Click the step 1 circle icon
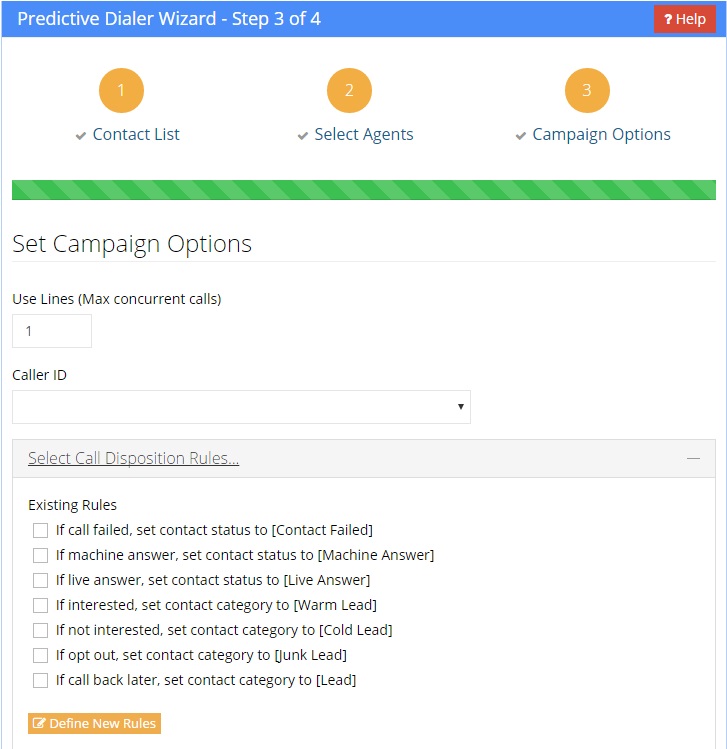Image resolution: width=727 pixels, height=749 pixels. click(x=121, y=91)
